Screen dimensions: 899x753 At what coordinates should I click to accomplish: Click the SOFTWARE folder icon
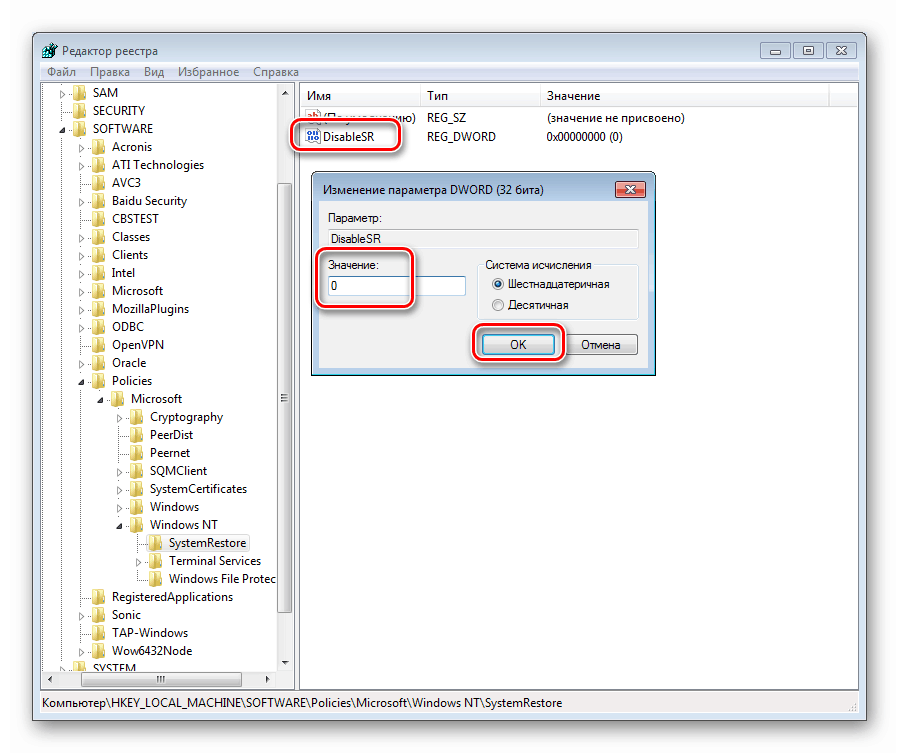pos(80,129)
